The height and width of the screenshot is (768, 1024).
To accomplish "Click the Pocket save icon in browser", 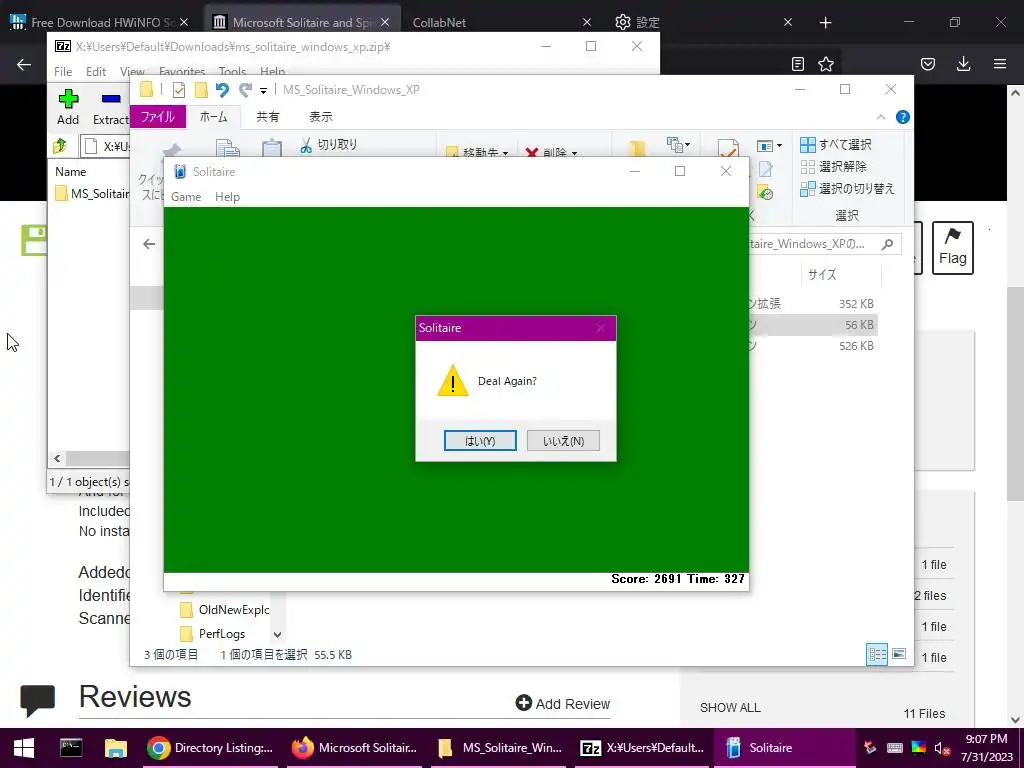I will pos(928,64).
